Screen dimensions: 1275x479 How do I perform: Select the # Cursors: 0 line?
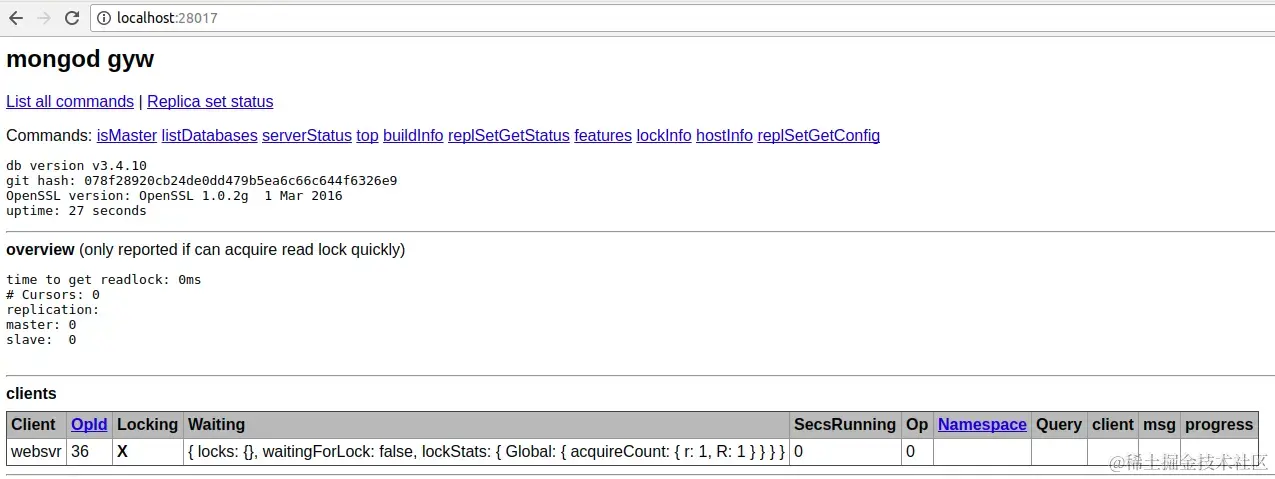click(x=53, y=295)
